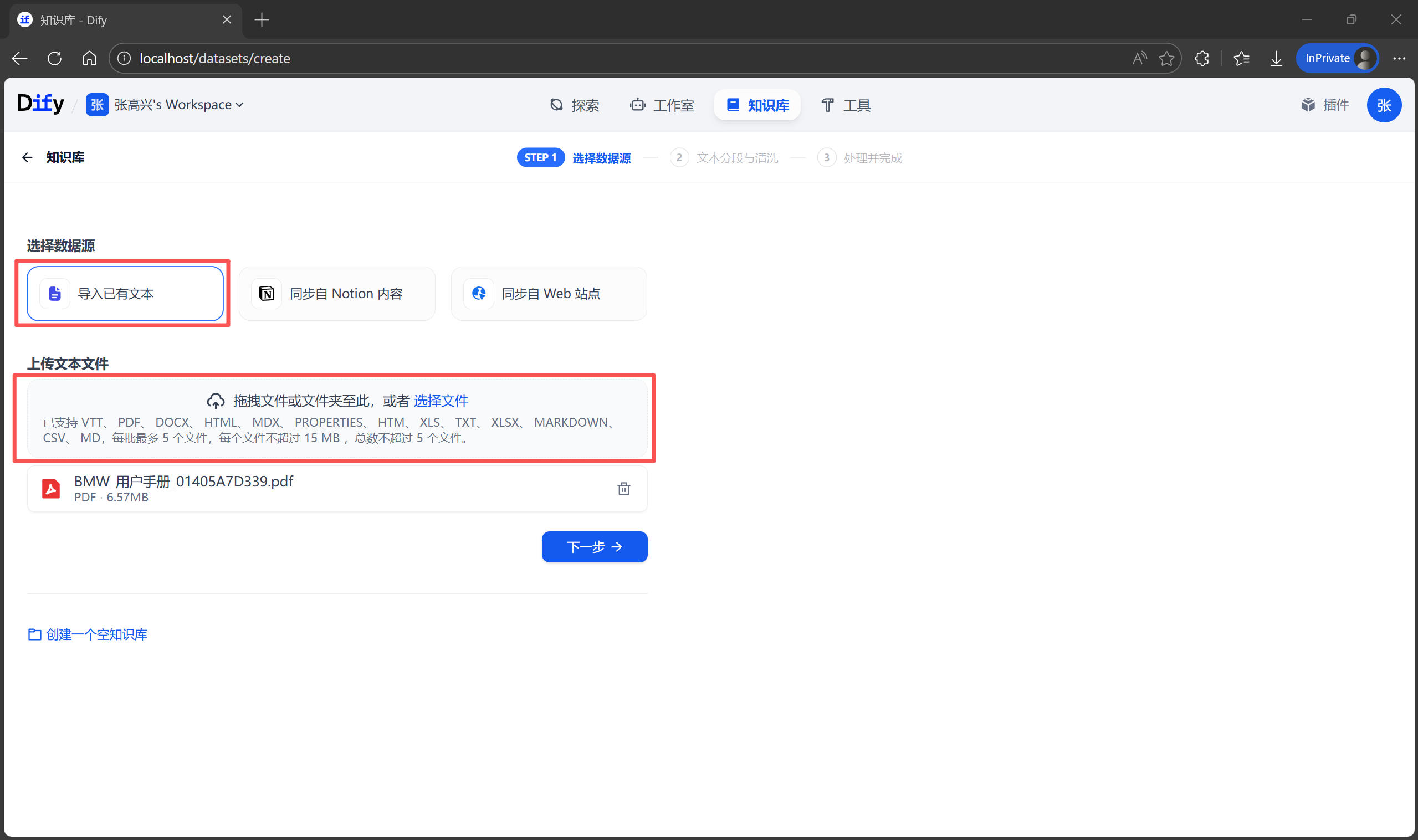Switch to the 工作室 tab
The image size is (1418, 840).
[x=662, y=105]
